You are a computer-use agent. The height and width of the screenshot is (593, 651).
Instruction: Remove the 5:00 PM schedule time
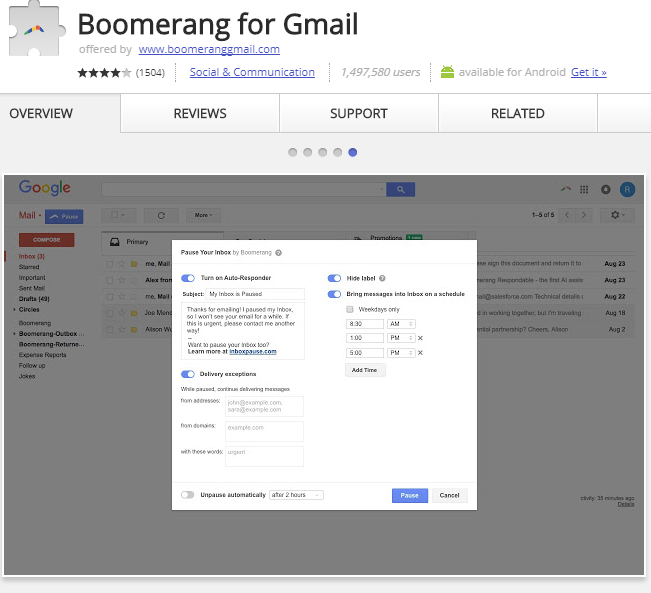tap(420, 353)
